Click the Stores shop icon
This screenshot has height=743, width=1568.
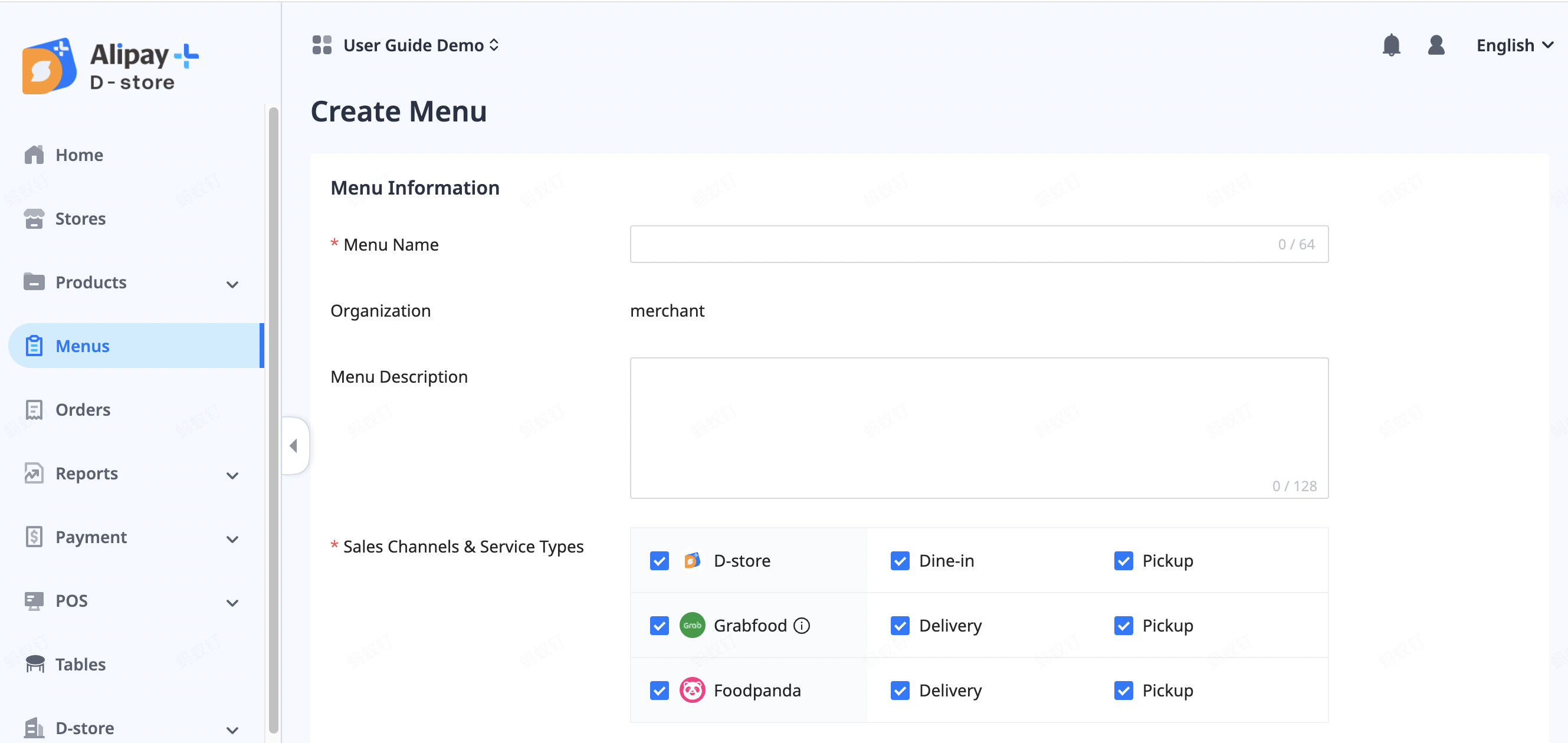tap(34, 218)
